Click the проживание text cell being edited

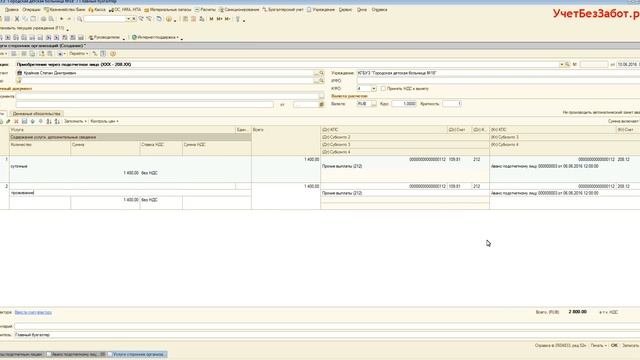[130, 193]
